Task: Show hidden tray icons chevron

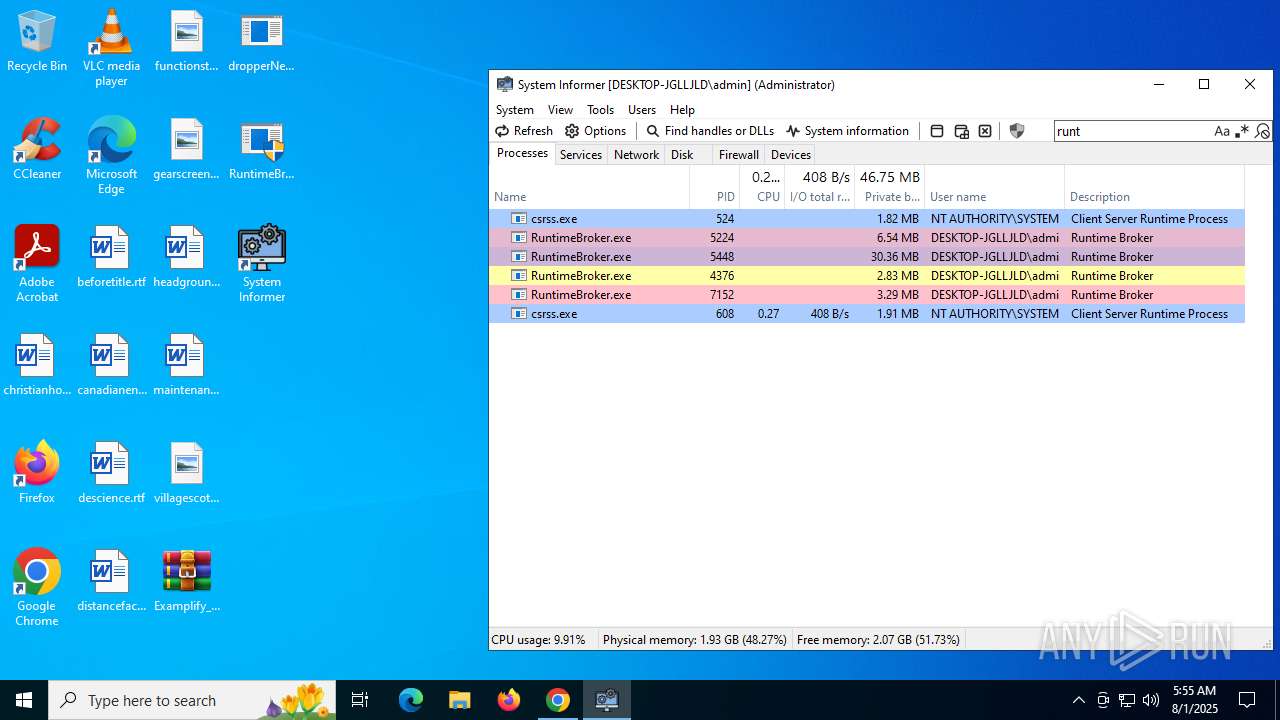Action: click(x=1078, y=700)
